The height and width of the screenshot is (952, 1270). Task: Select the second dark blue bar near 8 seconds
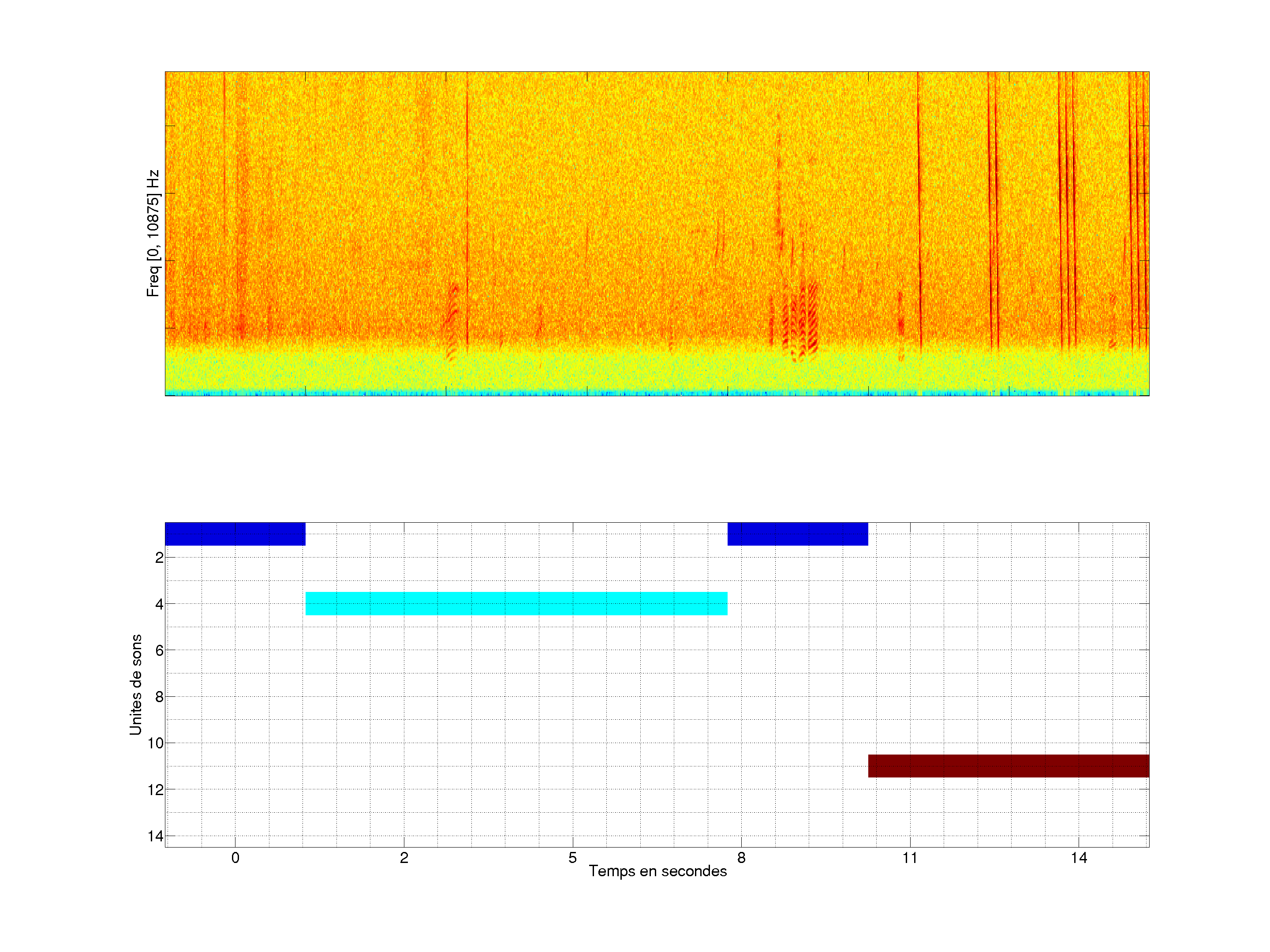coord(797,534)
